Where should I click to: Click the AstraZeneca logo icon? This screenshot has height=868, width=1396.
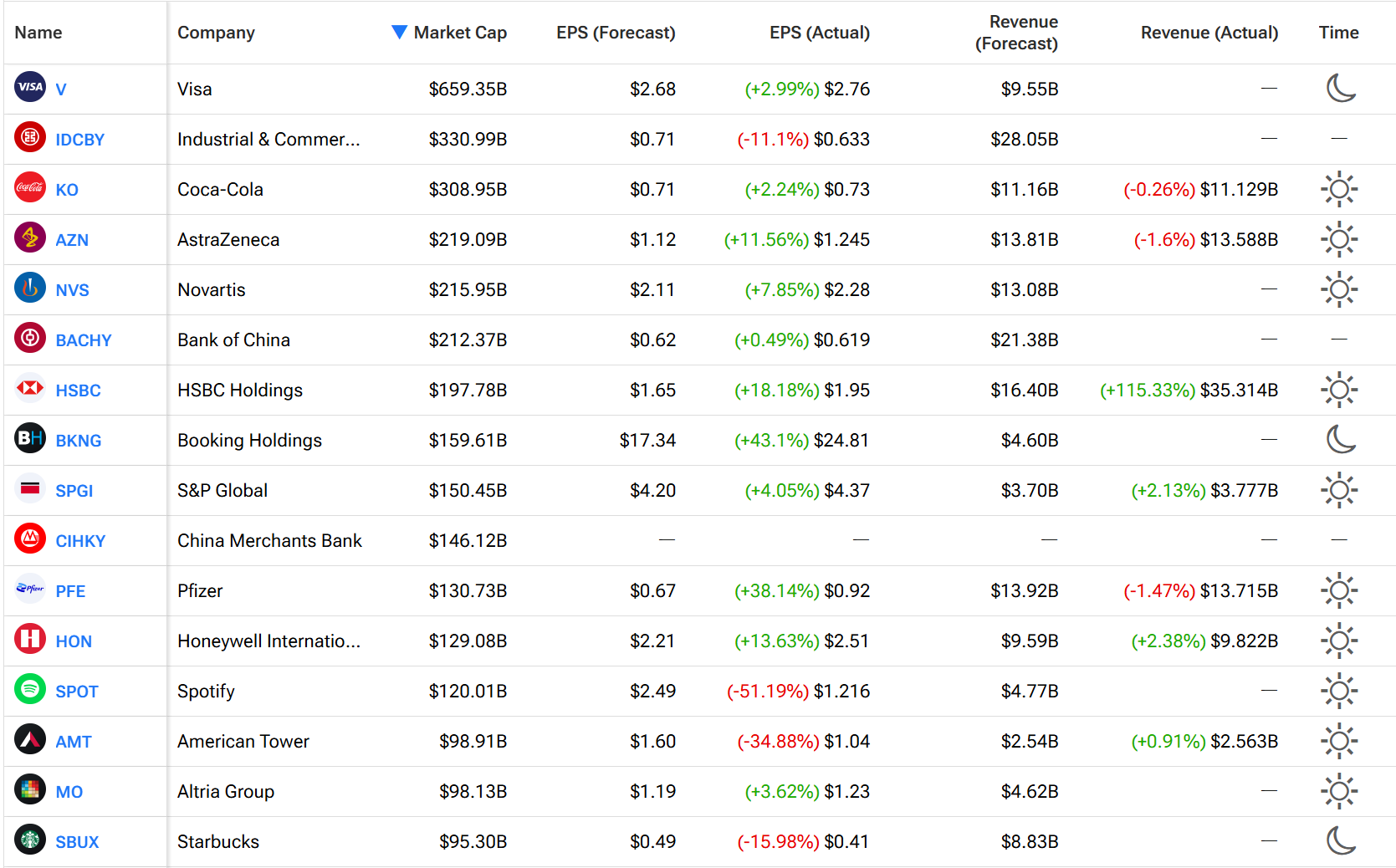coord(30,237)
